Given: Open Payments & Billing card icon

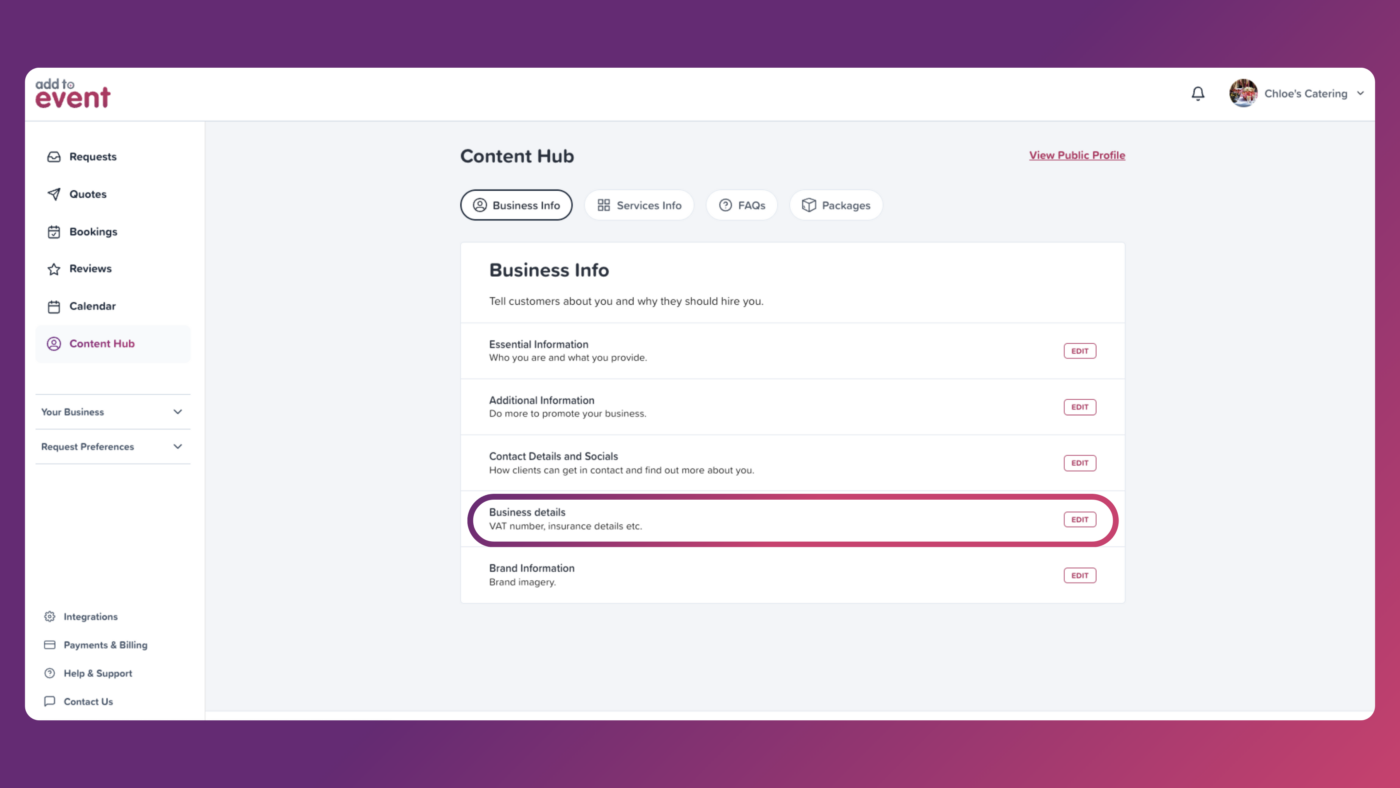Looking at the screenshot, I should tap(50, 645).
